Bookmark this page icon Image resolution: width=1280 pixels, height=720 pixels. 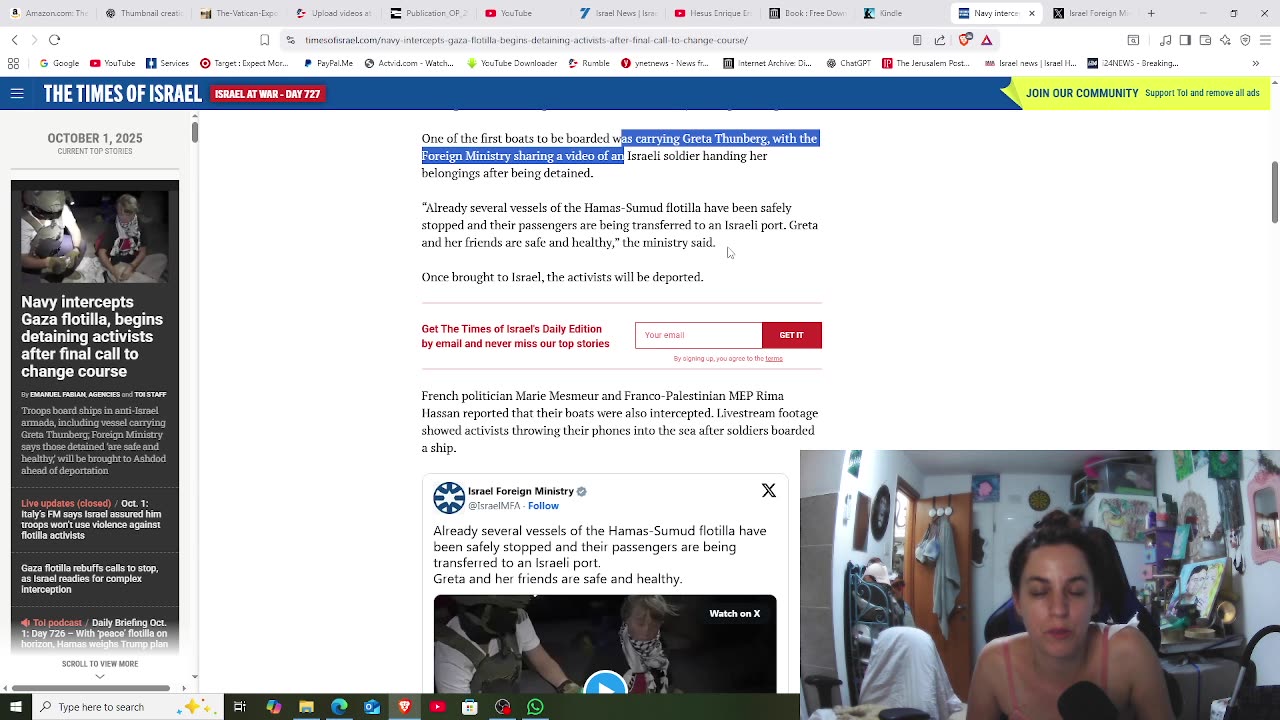(x=264, y=40)
